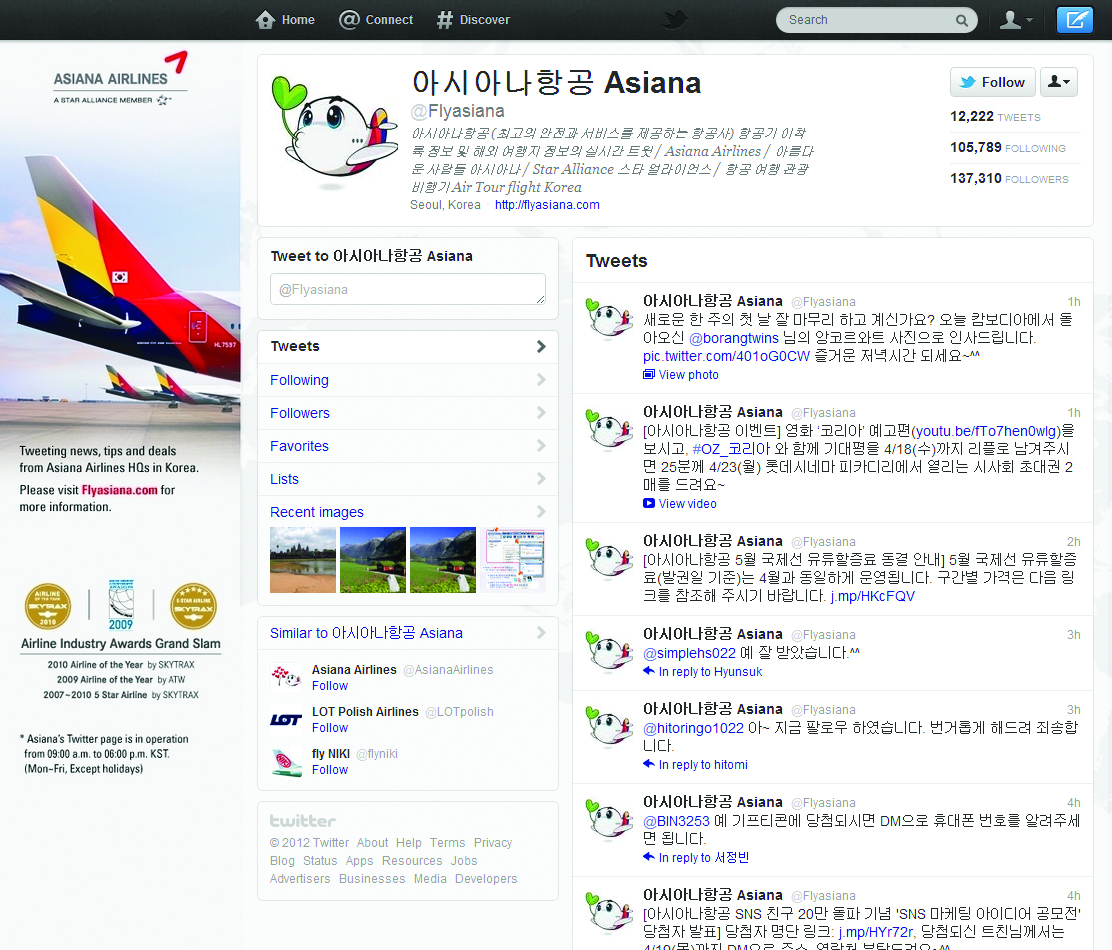The image size is (1112, 950).
Task: Open the @hitoringo1022 mention
Action: tap(694, 728)
